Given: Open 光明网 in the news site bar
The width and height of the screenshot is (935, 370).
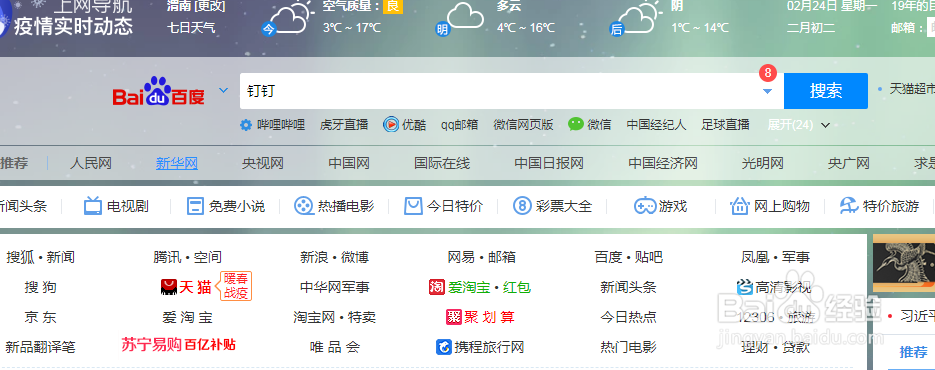Looking at the screenshot, I should 763,163.
